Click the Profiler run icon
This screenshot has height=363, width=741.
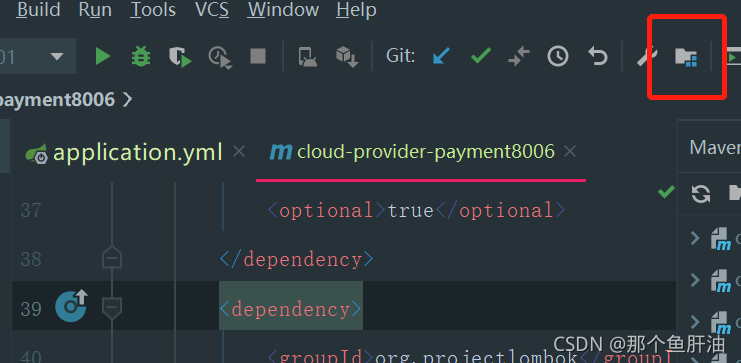click(220, 57)
